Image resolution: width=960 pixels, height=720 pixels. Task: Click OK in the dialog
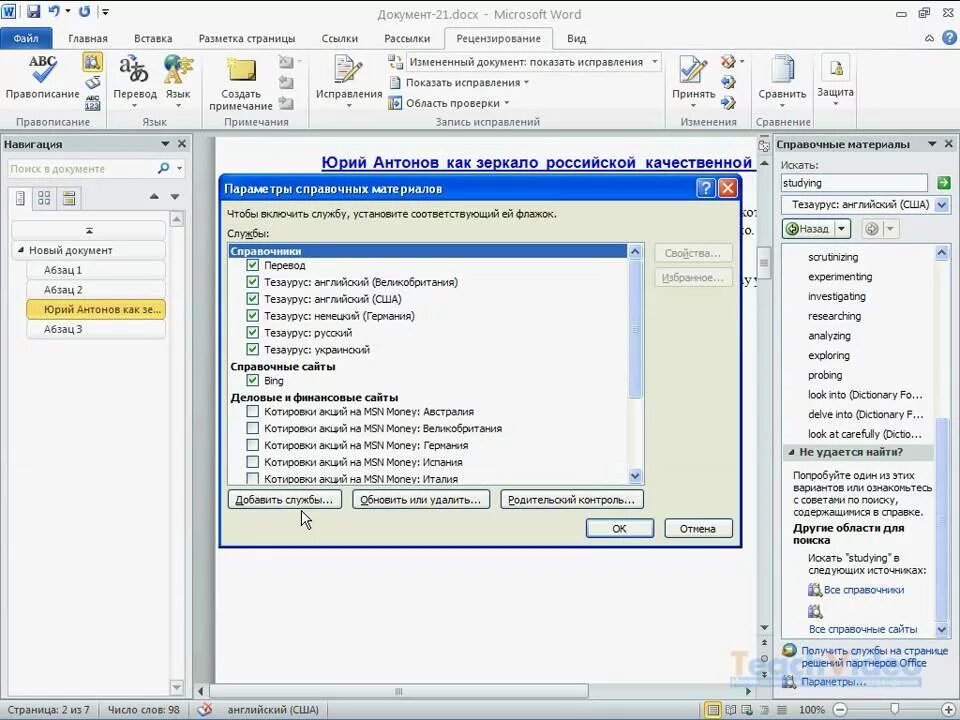tap(620, 528)
